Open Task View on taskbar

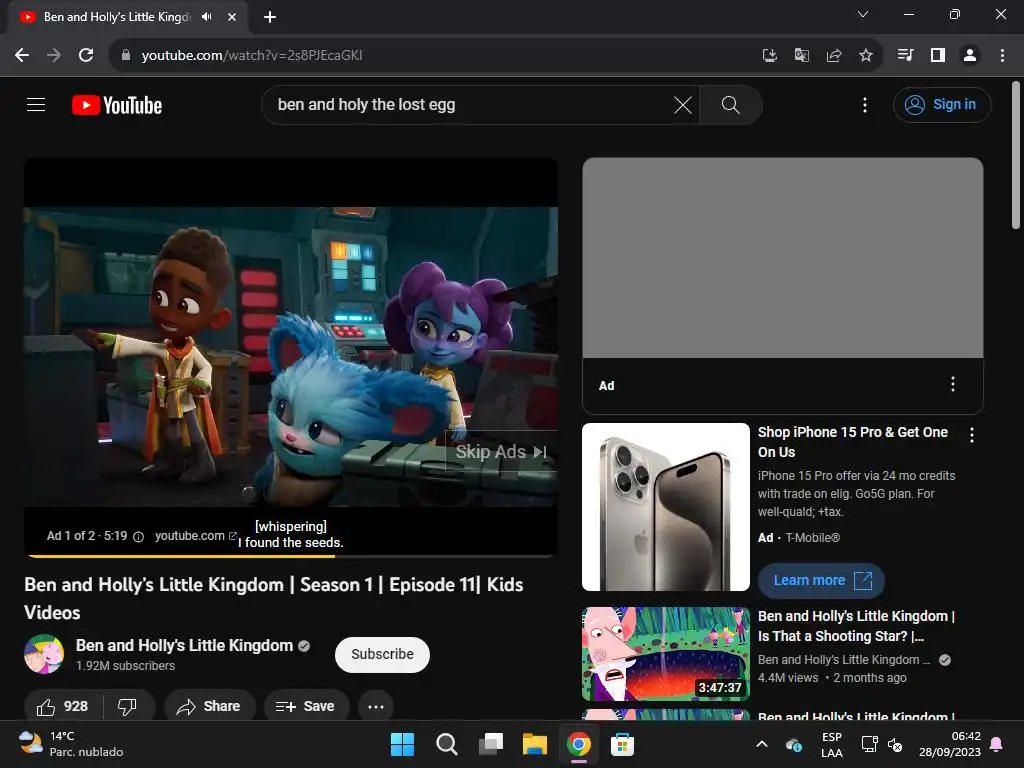[490, 744]
